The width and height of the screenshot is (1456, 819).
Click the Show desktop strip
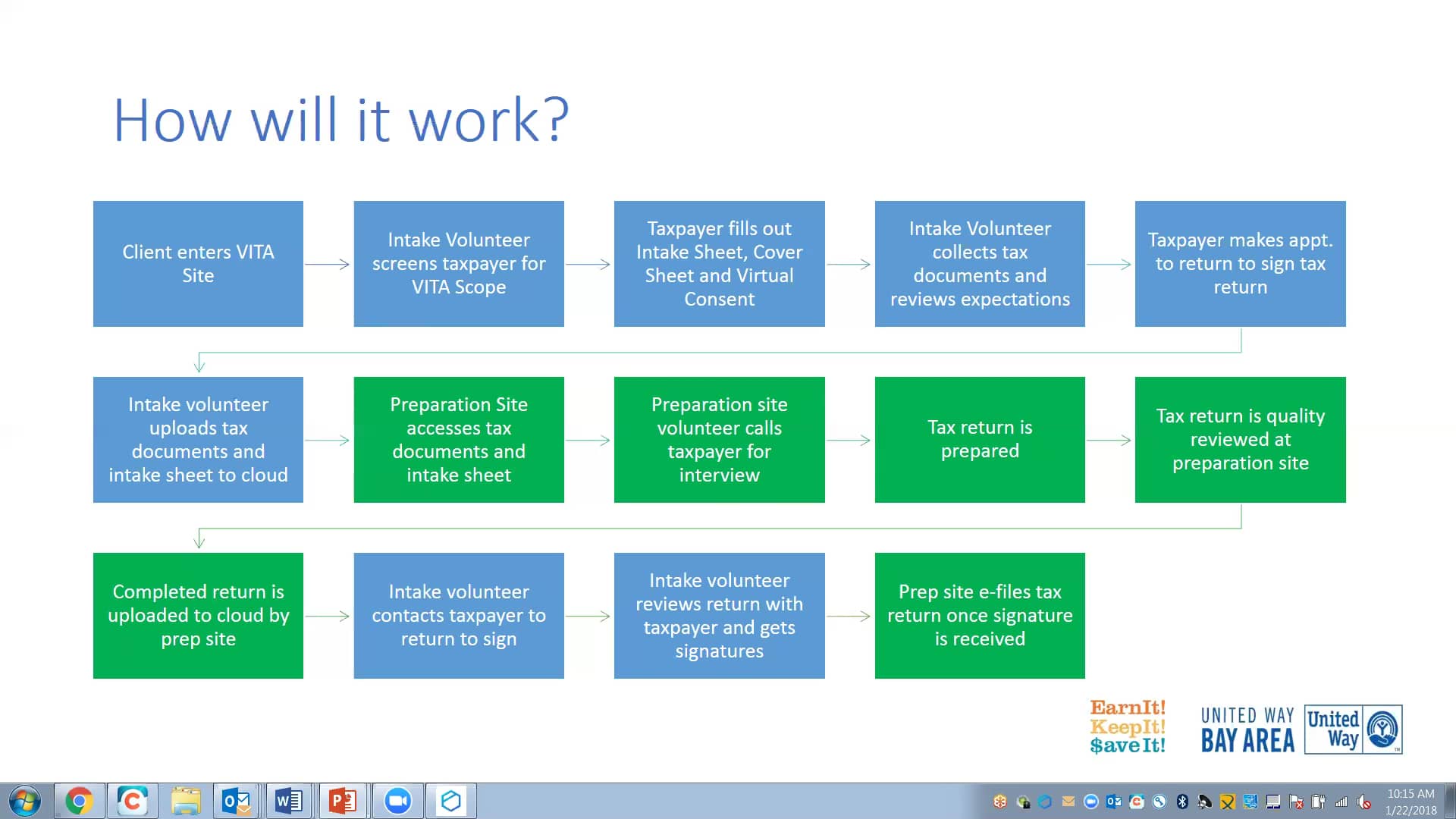[x=1450, y=801]
